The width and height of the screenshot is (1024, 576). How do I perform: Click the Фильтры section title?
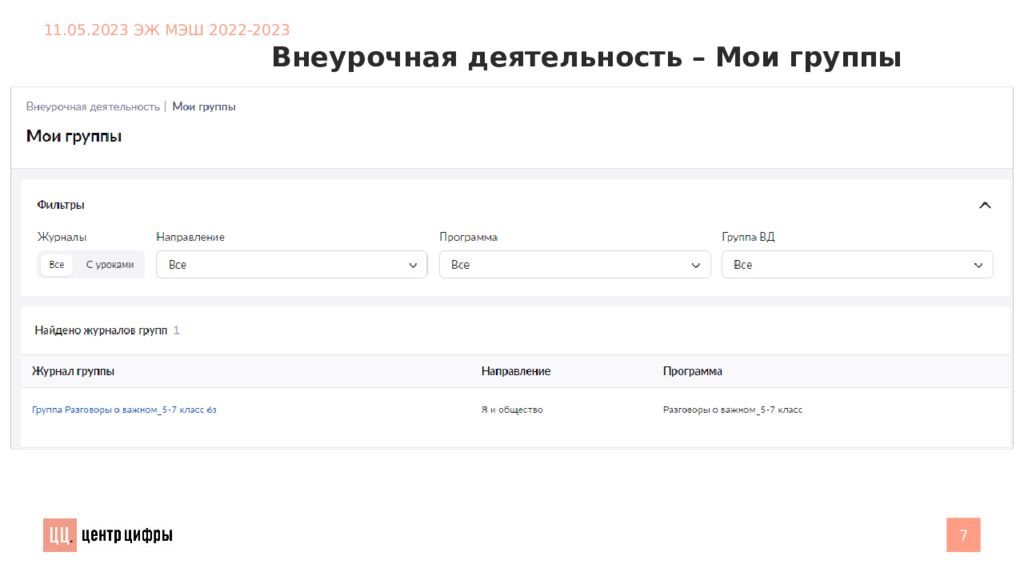pyautogui.click(x=60, y=205)
